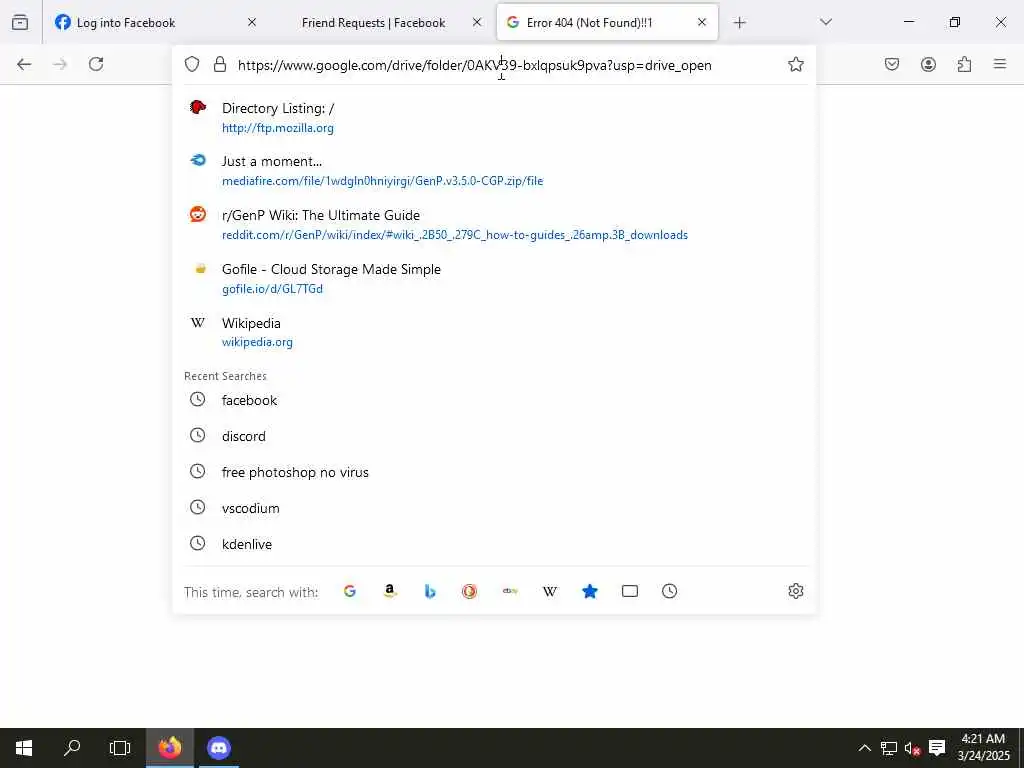The height and width of the screenshot is (768, 1024).
Task: Click the Firefox taskbar icon
Action: (170, 748)
